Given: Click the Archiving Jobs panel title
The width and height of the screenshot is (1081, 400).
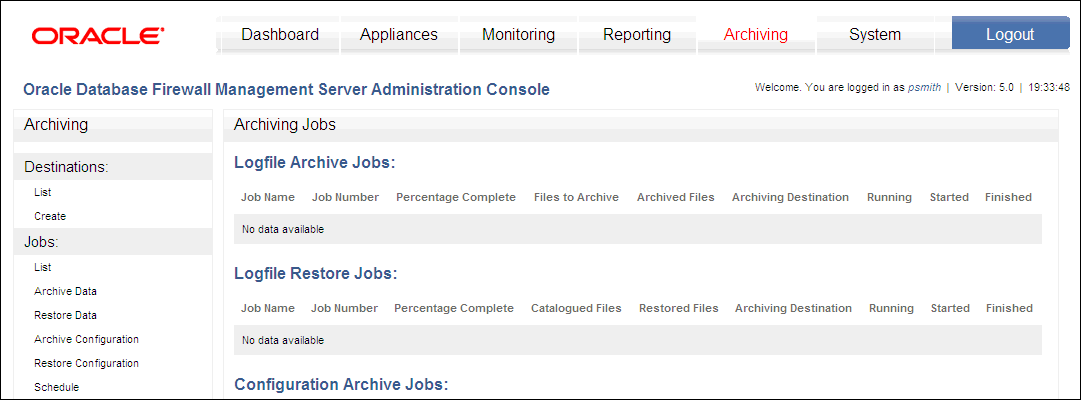Looking at the screenshot, I should (285, 125).
